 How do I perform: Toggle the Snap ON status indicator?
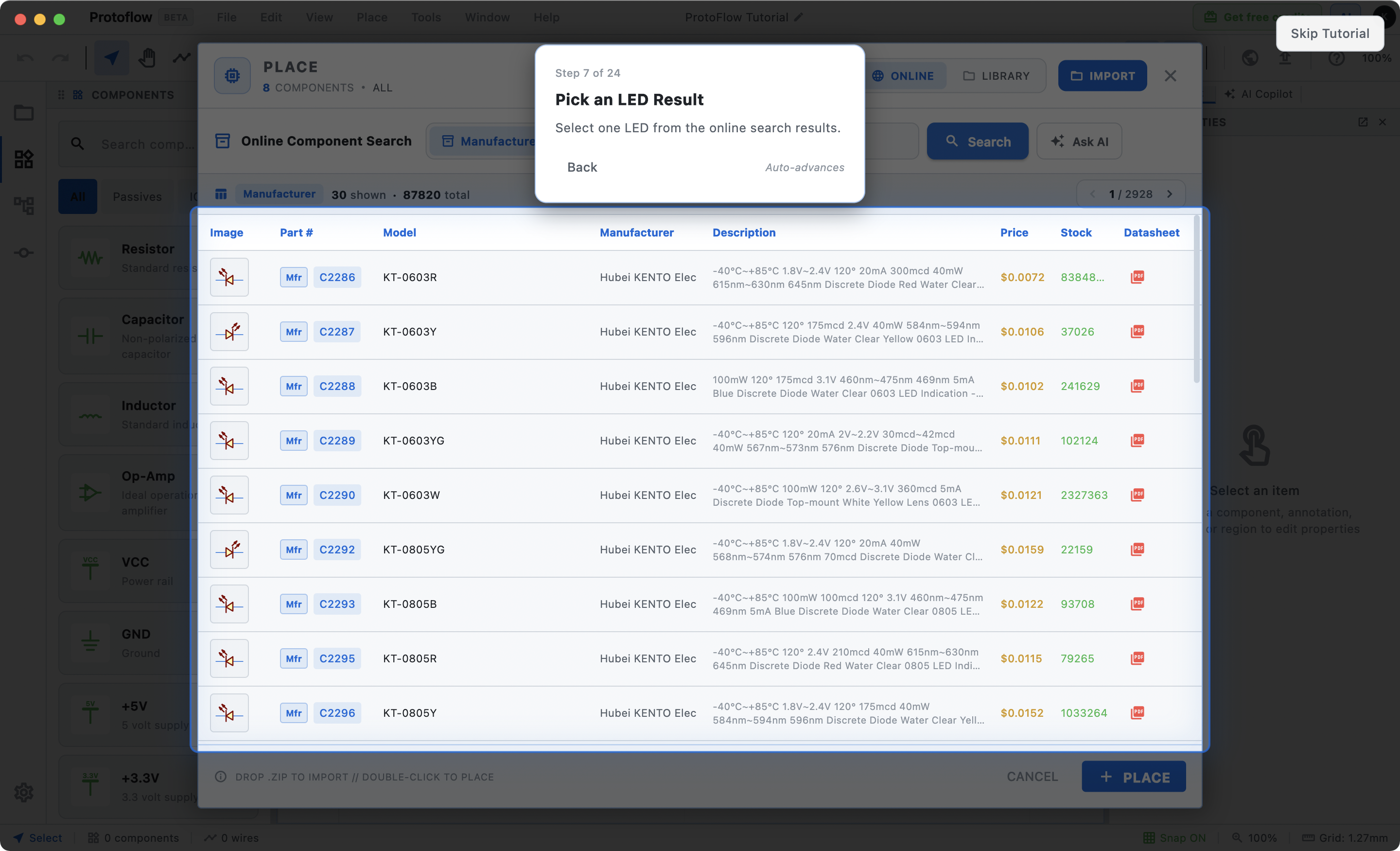pyautogui.click(x=1174, y=838)
